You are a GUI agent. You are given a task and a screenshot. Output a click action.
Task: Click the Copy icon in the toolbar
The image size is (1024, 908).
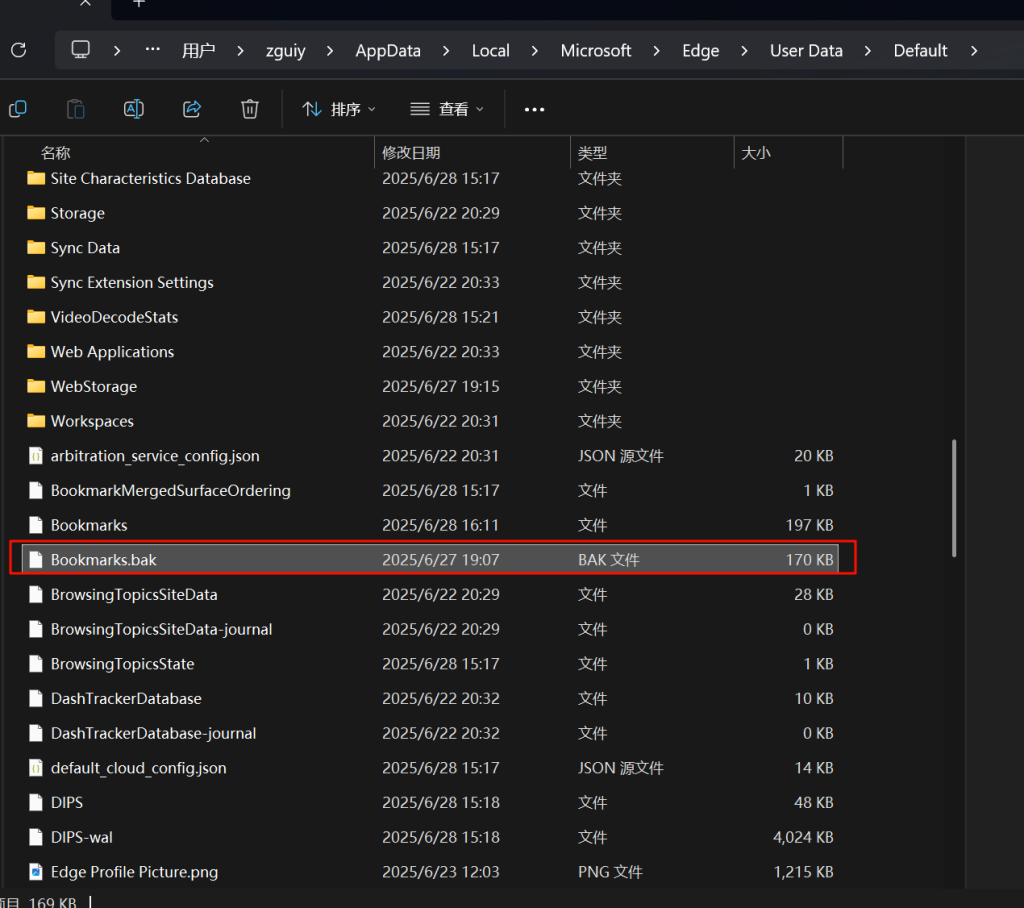(18, 109)
